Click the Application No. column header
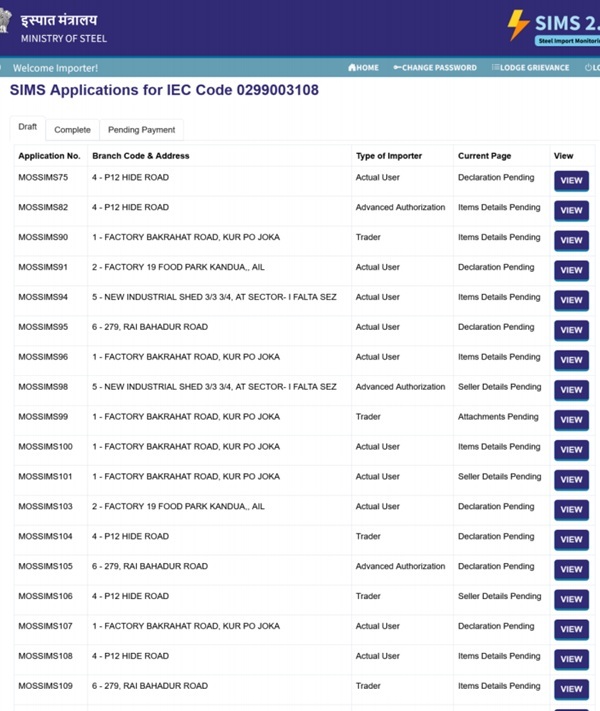This screenshot has height=711, width=600. tap(49, 156)
